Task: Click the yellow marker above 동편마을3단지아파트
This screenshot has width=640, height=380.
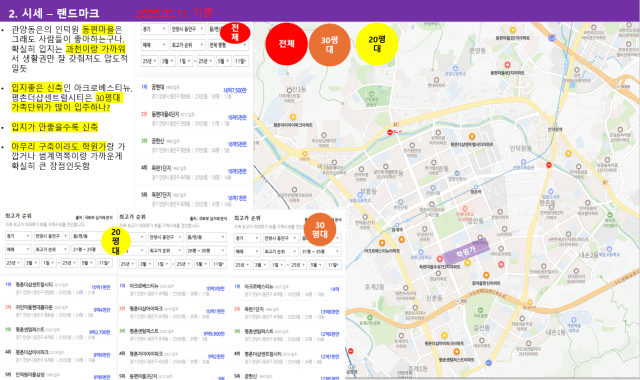Action: [x=513, y=31]
